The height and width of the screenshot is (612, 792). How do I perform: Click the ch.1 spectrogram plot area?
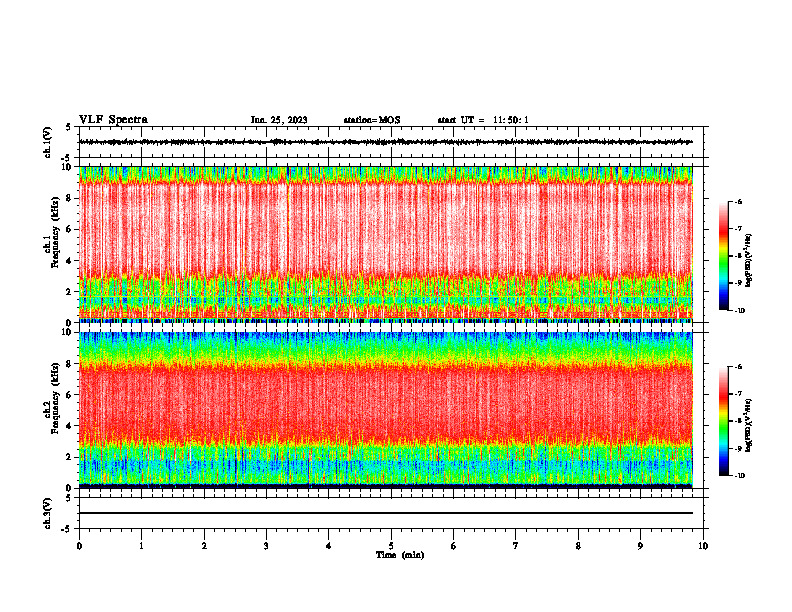coord(386,244)
